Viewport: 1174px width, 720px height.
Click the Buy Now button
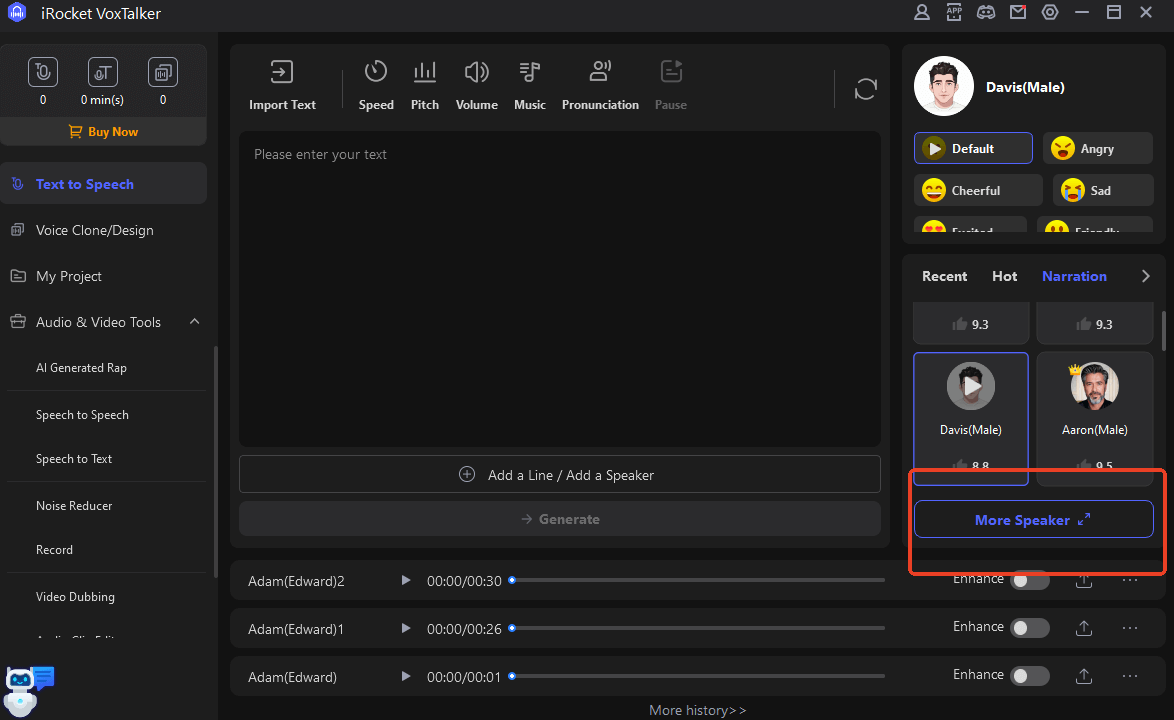[103, 132]
